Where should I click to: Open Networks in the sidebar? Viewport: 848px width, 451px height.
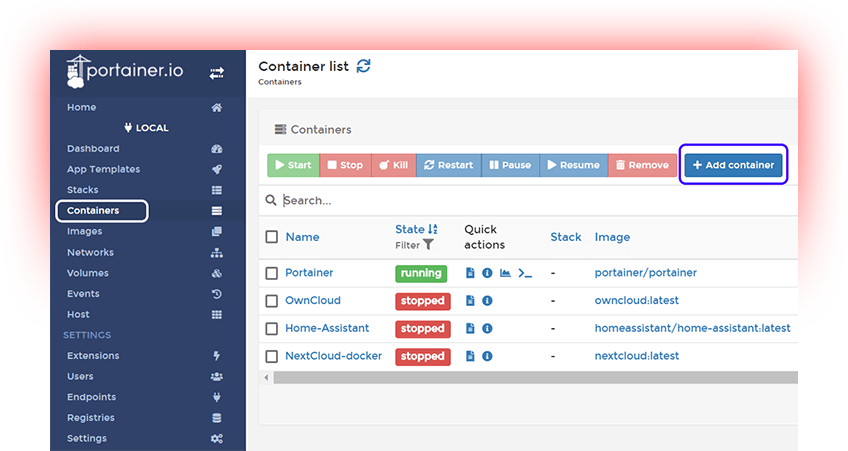click(90, 253)
